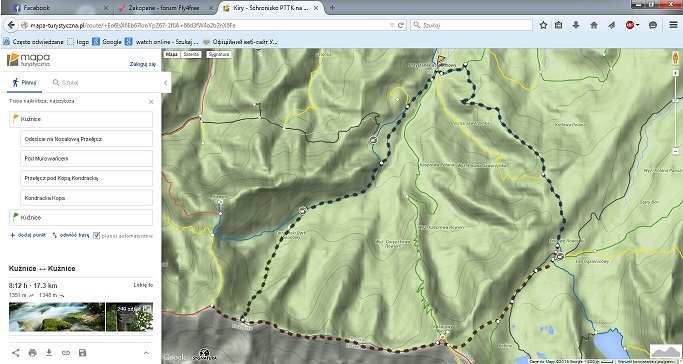This screenshot has width=683, height=364.
Task: Open bookmarks list clipboard icon
Action: pos(558,25)
